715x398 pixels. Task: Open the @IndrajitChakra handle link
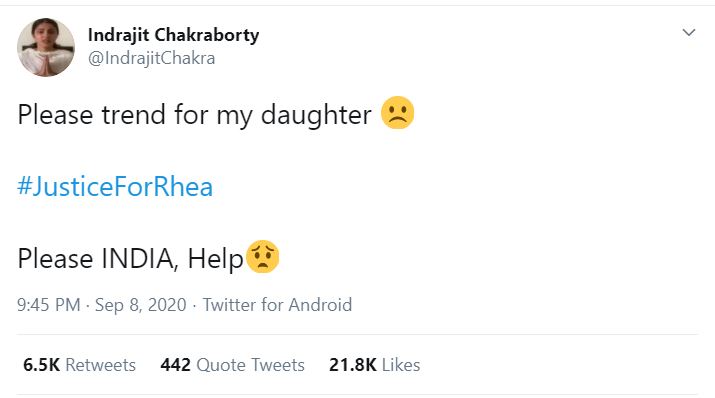click(x=151, y=58)
